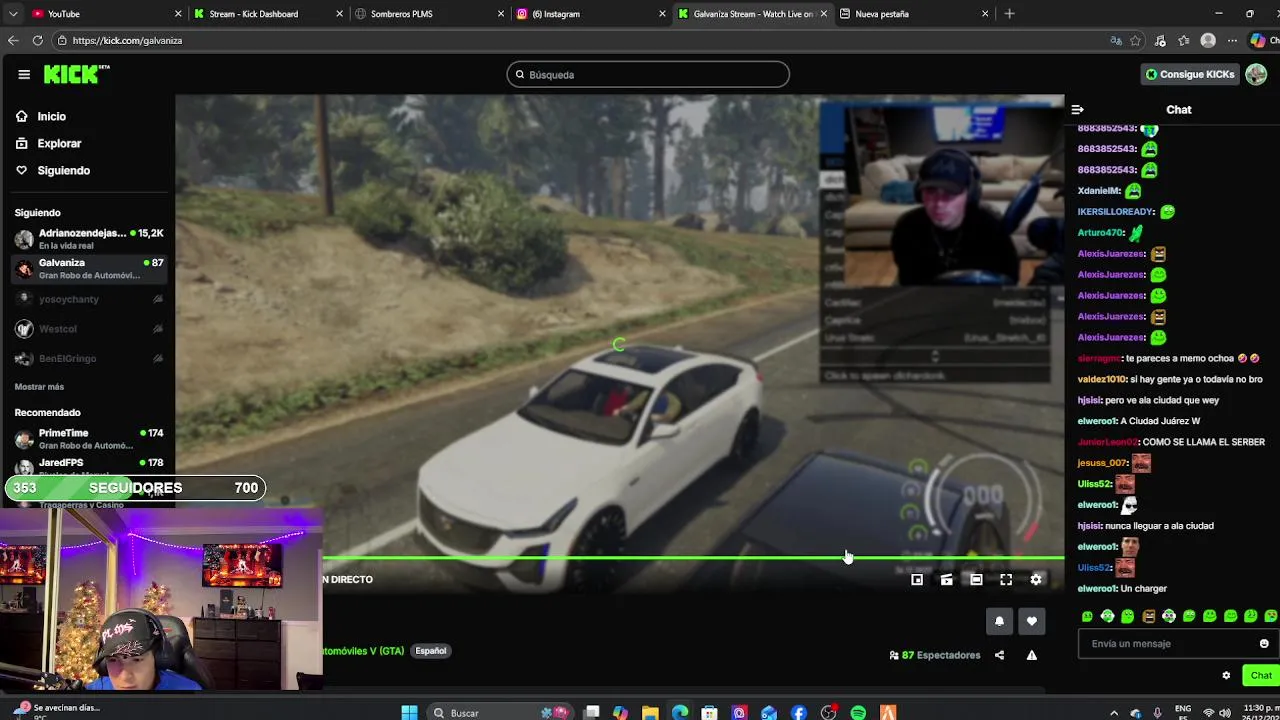The image size is (1280, 720).
Task: Open chat settings gear icon
Action: click(1227, 676)
